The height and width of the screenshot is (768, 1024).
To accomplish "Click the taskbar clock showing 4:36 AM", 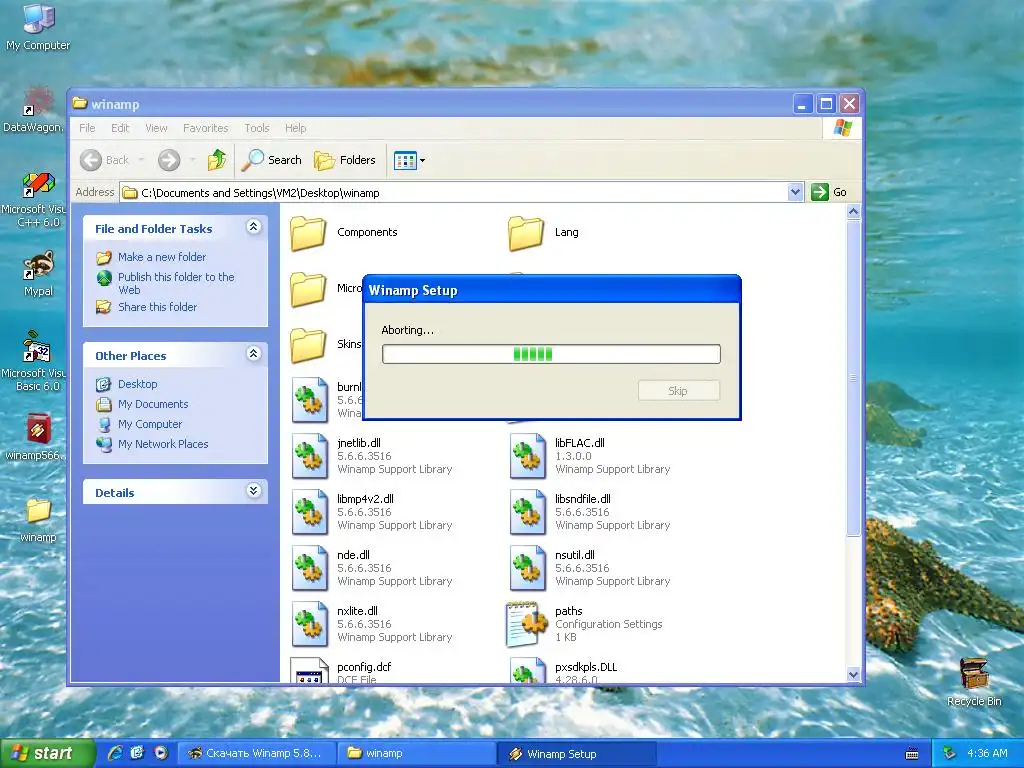I will click(987, 754).
